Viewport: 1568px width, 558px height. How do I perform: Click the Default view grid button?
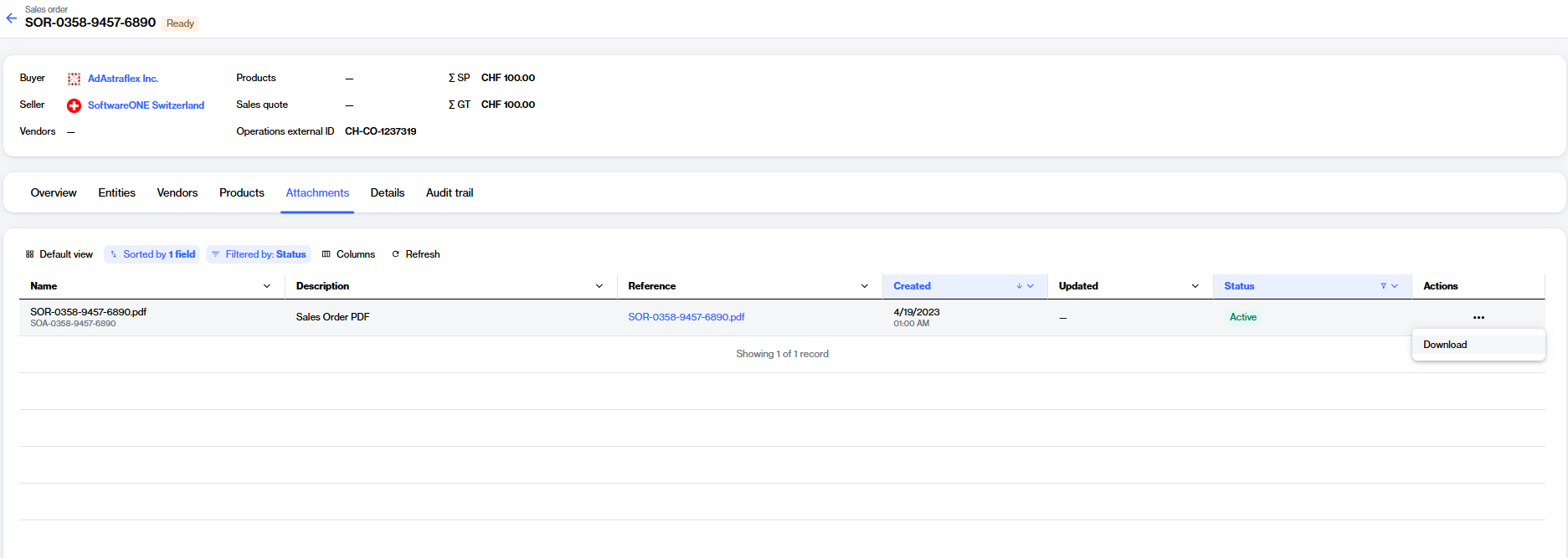click(x=59, y=254)
